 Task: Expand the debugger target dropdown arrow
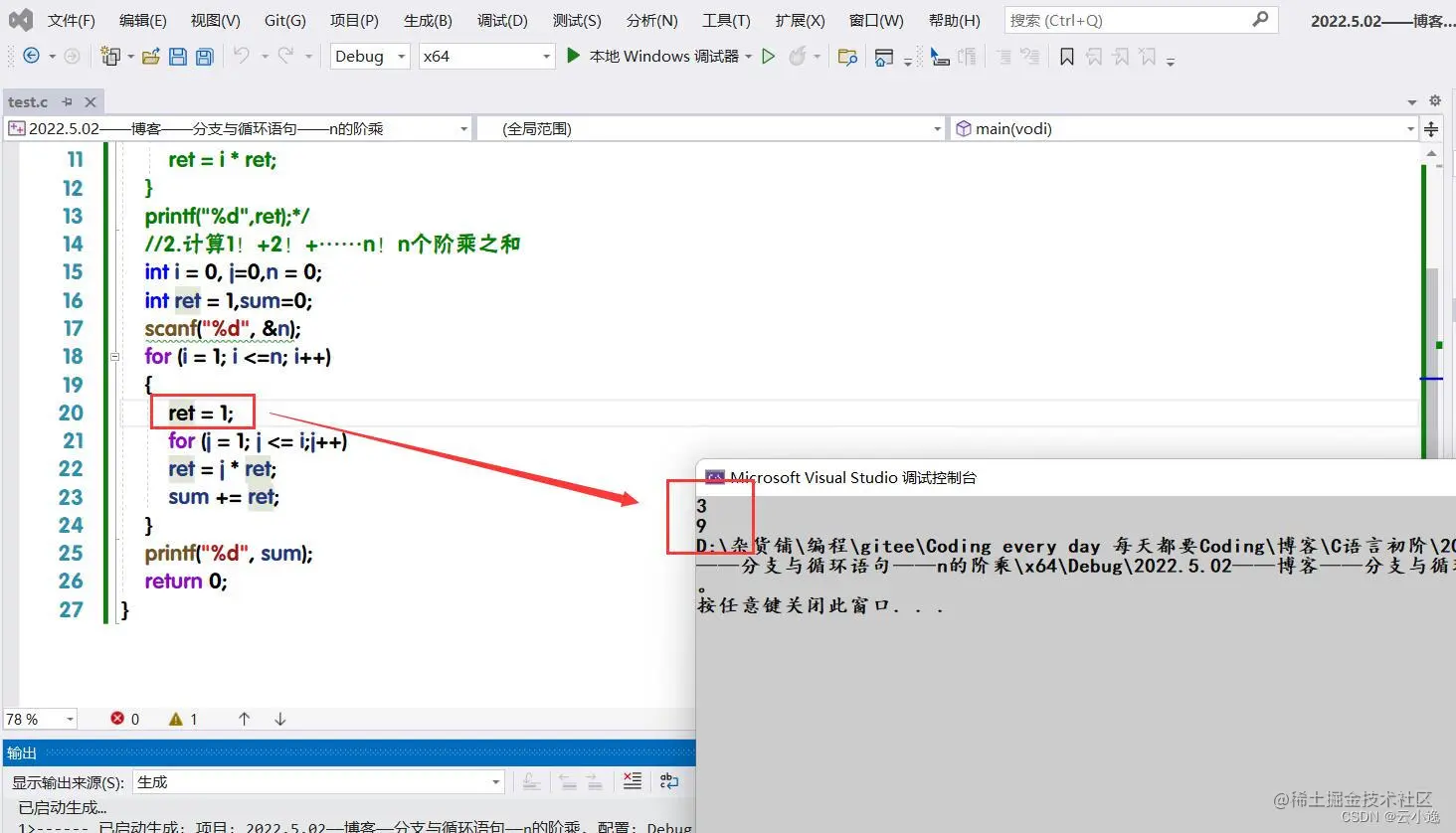click(749, 57)
